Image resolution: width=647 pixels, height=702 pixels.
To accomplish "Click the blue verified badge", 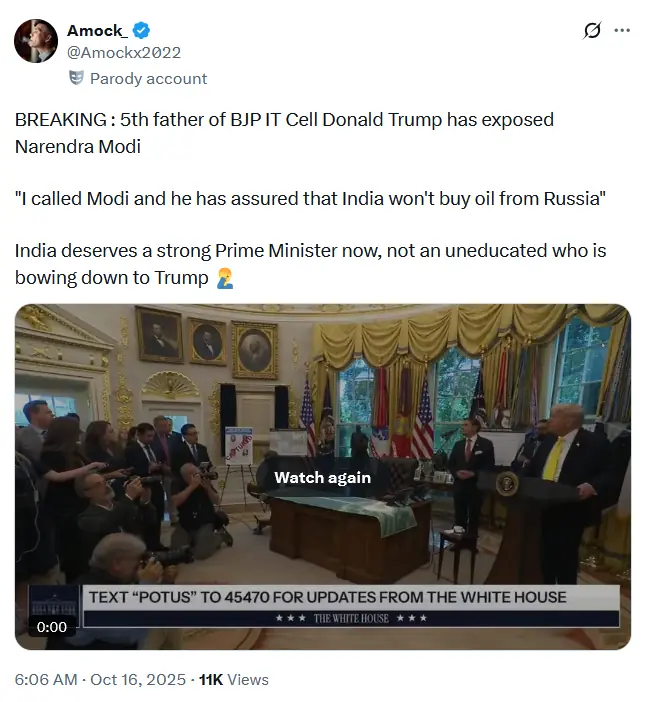I will tap(141, 31).
